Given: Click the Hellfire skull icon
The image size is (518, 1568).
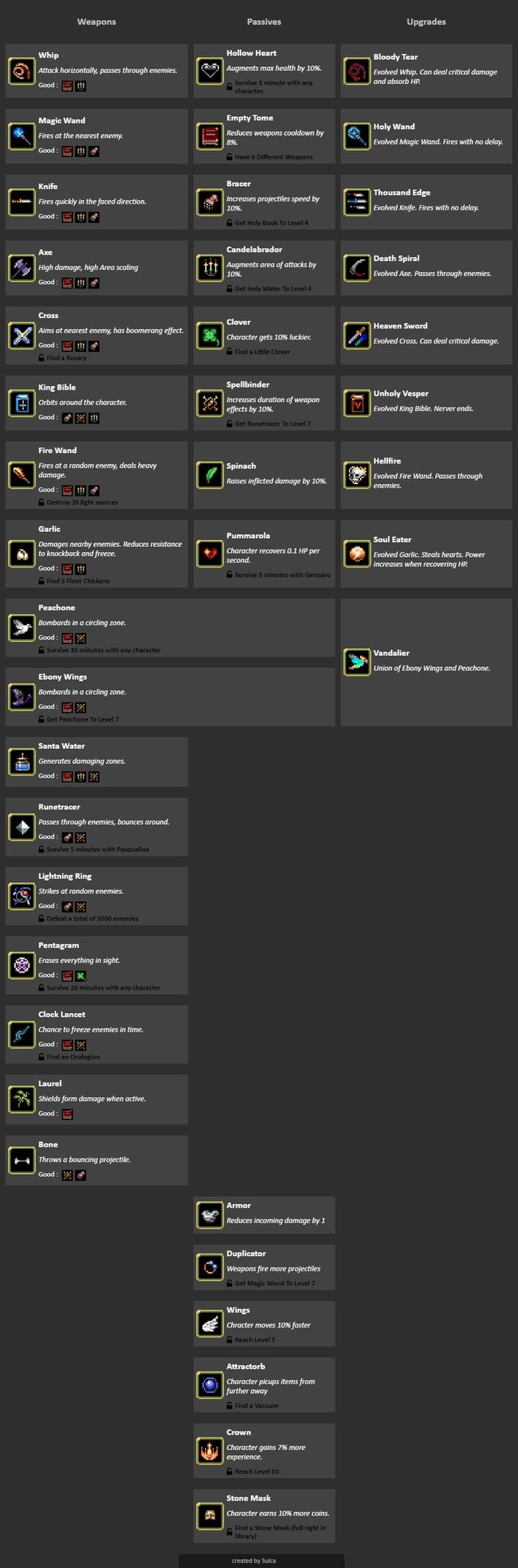Looking at the screenshot, I should (x=357, y=475).
